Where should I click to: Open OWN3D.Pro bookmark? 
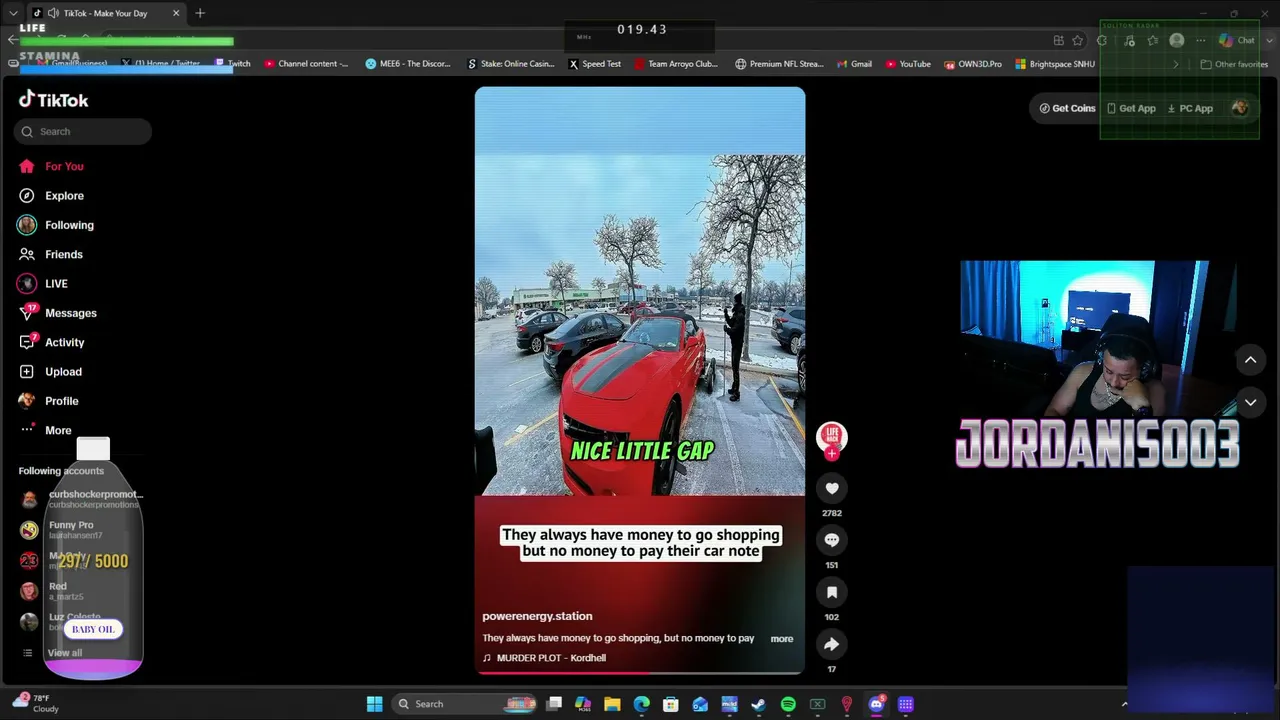pos(973,64)
